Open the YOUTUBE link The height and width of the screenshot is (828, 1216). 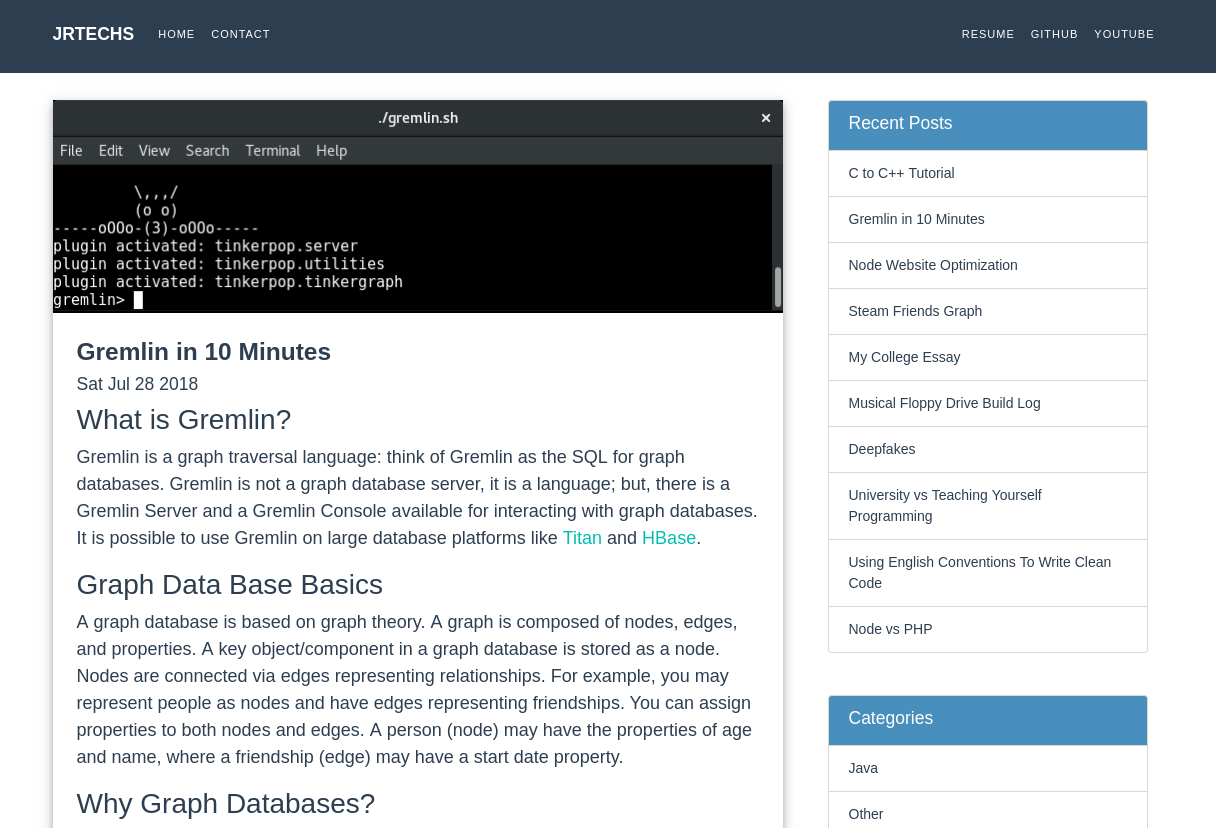1124,34
